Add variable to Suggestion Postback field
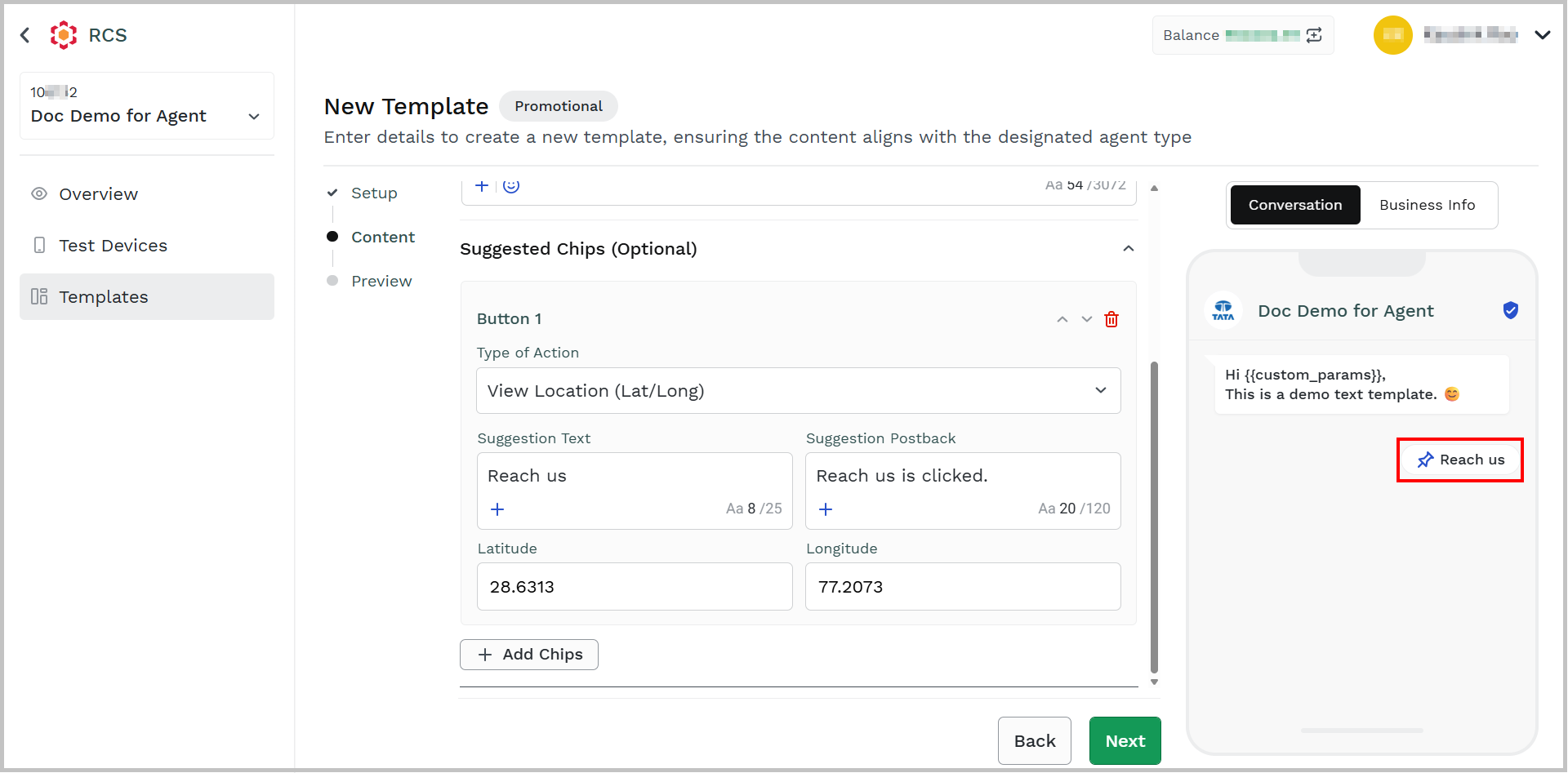Viewport: 1568px width, 773px height. click(x=826, y=509)
